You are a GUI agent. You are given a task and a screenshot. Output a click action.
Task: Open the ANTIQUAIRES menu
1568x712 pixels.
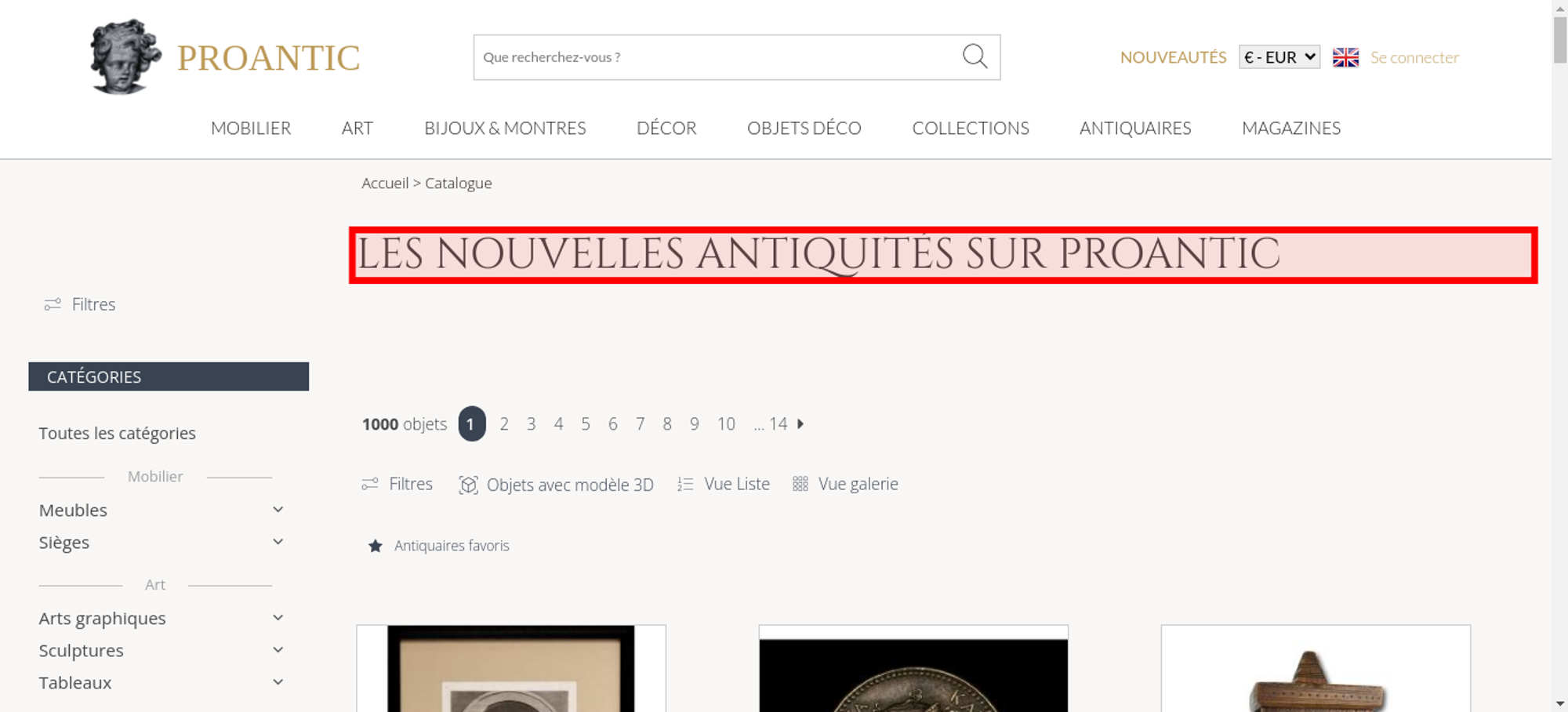coord(1135,128)
